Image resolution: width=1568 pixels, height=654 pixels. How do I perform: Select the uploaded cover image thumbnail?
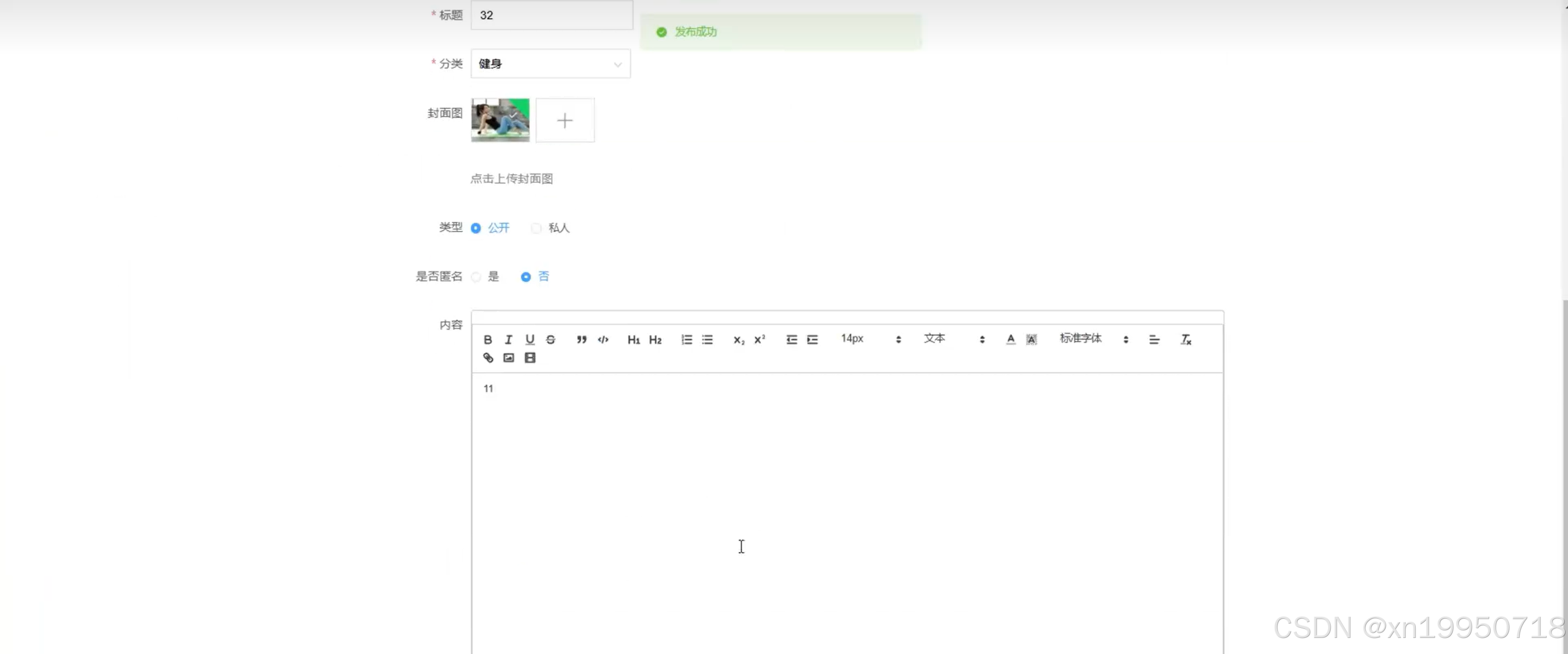coord(500,120)
